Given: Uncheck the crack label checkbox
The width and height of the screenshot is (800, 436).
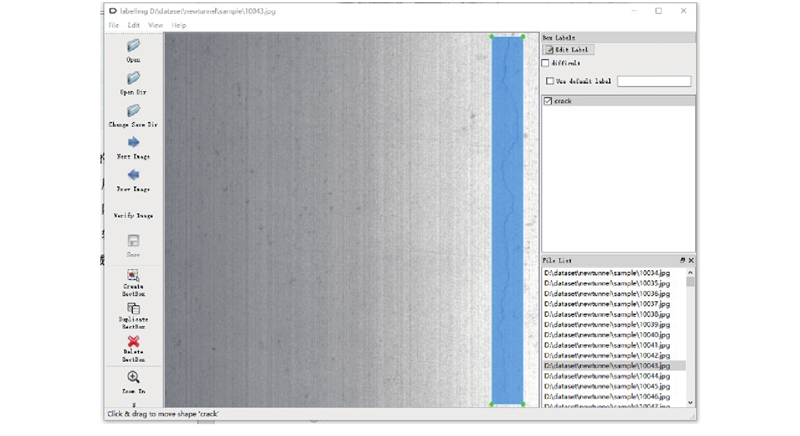Looking at the screenshot, I should pyautogui.click(x=548, y=101).
